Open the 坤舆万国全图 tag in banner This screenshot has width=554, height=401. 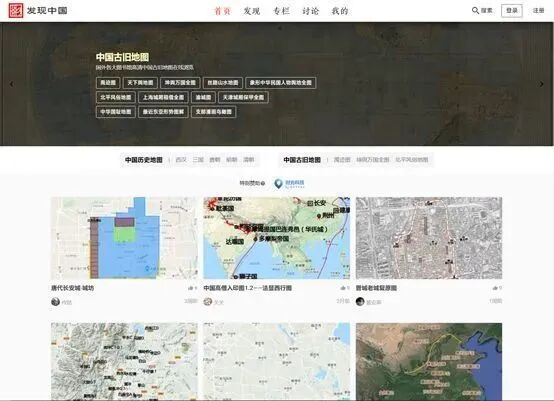click(x=180, y=83)
